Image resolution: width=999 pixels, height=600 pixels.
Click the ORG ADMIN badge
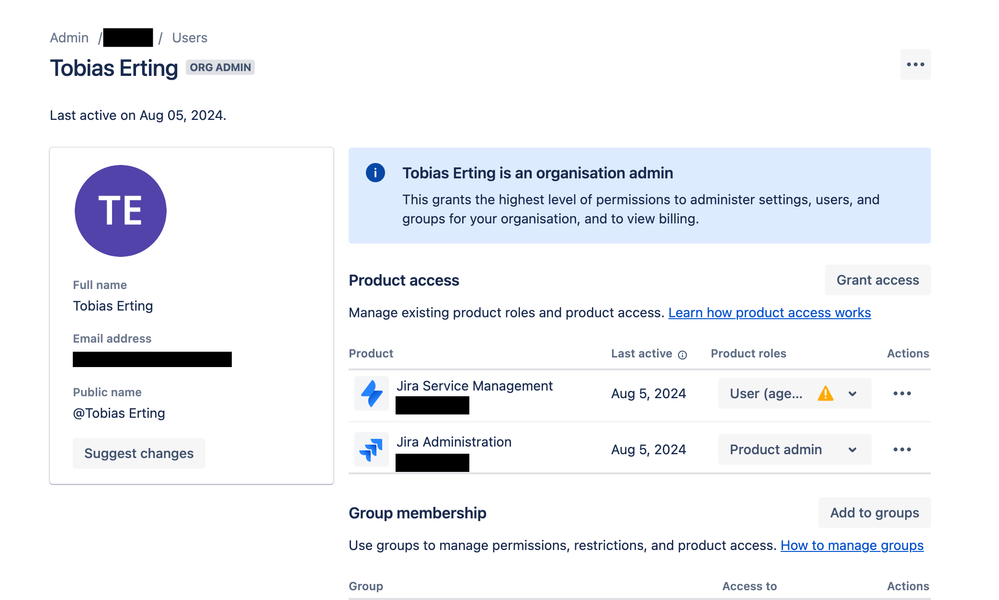pos(221,68)
